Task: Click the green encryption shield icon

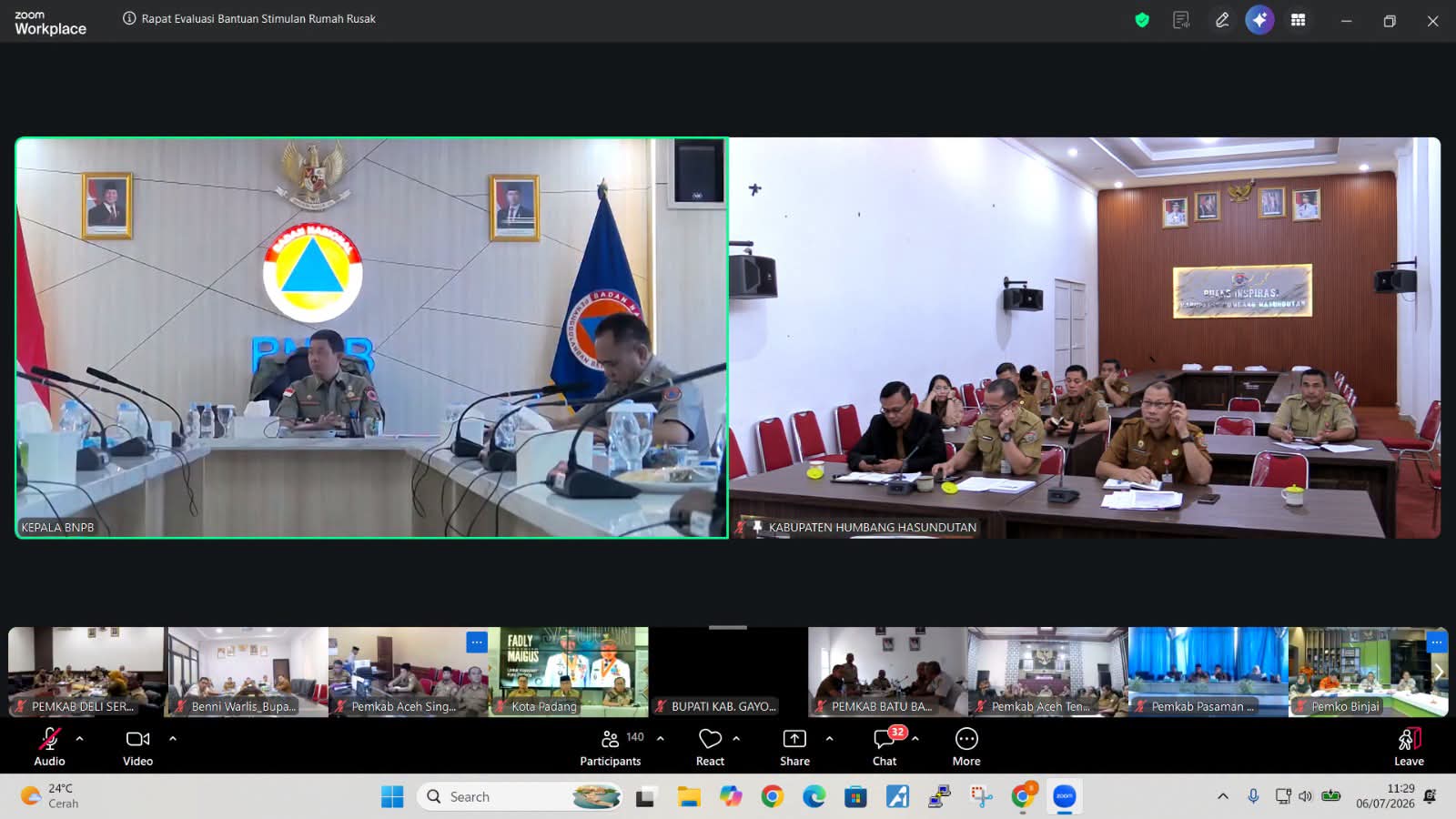Action: tap(1142, 20)
